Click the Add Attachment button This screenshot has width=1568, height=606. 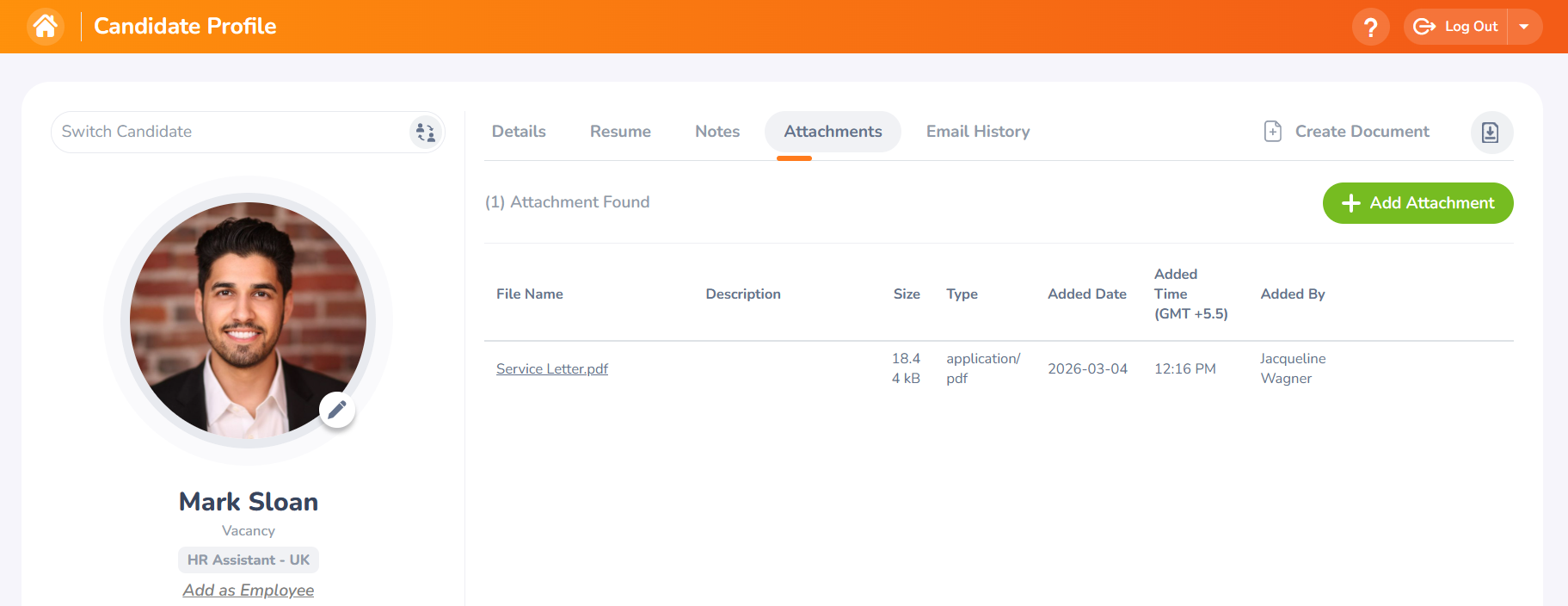tap(1417, 203)
